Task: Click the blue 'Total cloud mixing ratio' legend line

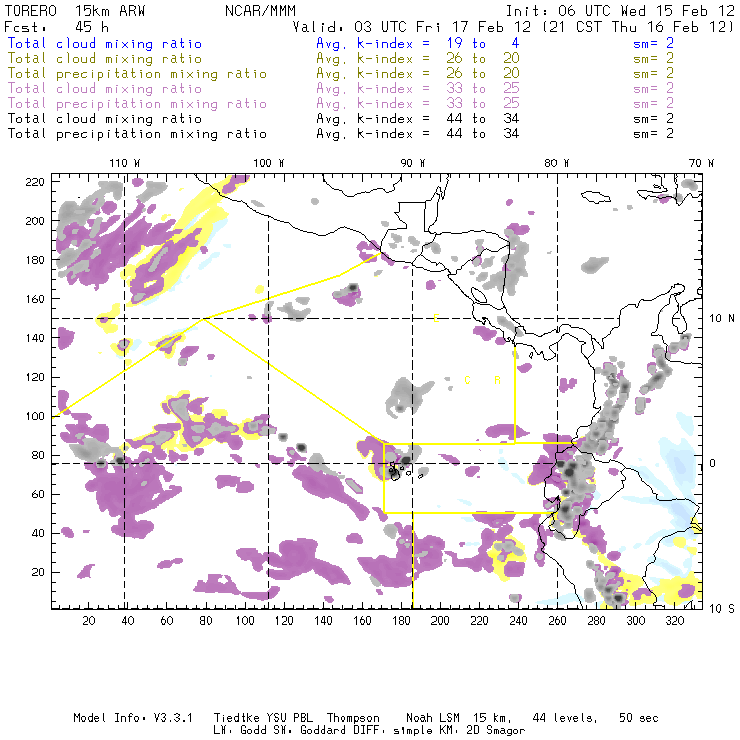Action: click(x=105, y=44)
